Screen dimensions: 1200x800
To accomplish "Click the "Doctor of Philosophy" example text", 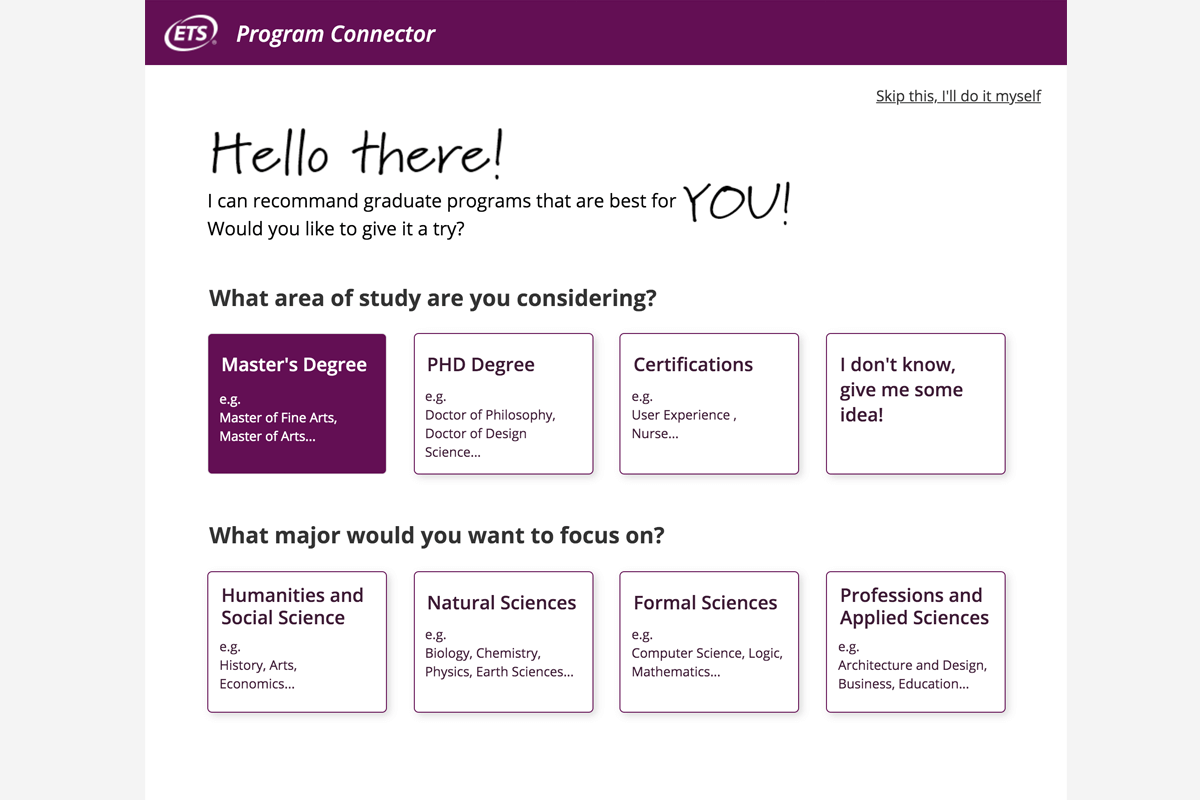I will click(x=490, y=415).
